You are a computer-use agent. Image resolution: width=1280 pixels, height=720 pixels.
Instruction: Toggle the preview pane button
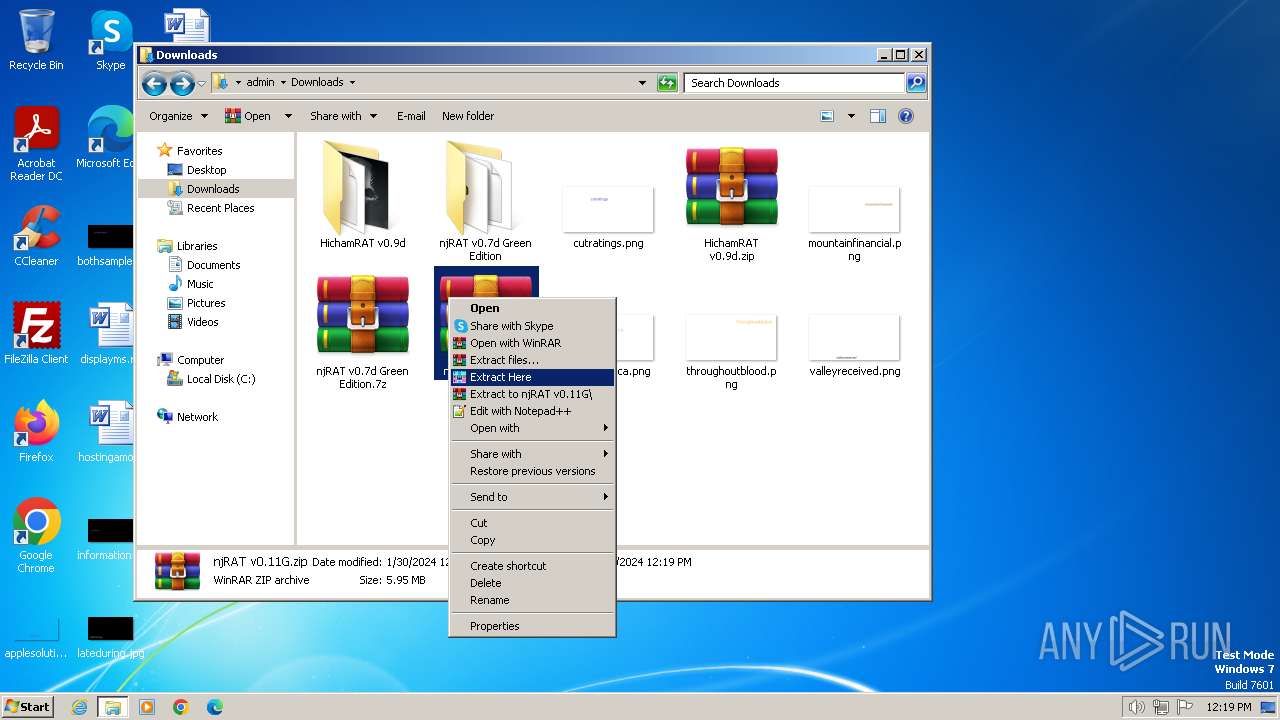pos(877,116)
